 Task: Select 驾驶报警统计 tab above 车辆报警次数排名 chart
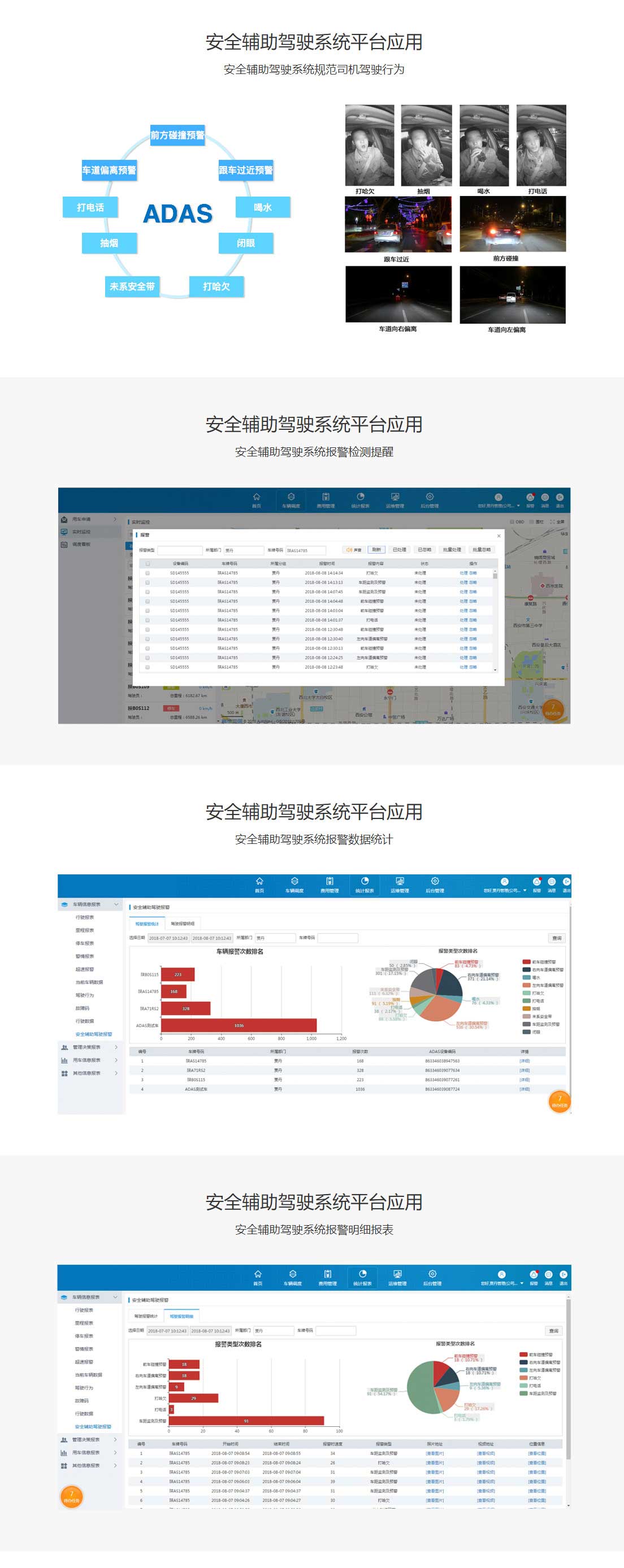[x=147, y=924]
